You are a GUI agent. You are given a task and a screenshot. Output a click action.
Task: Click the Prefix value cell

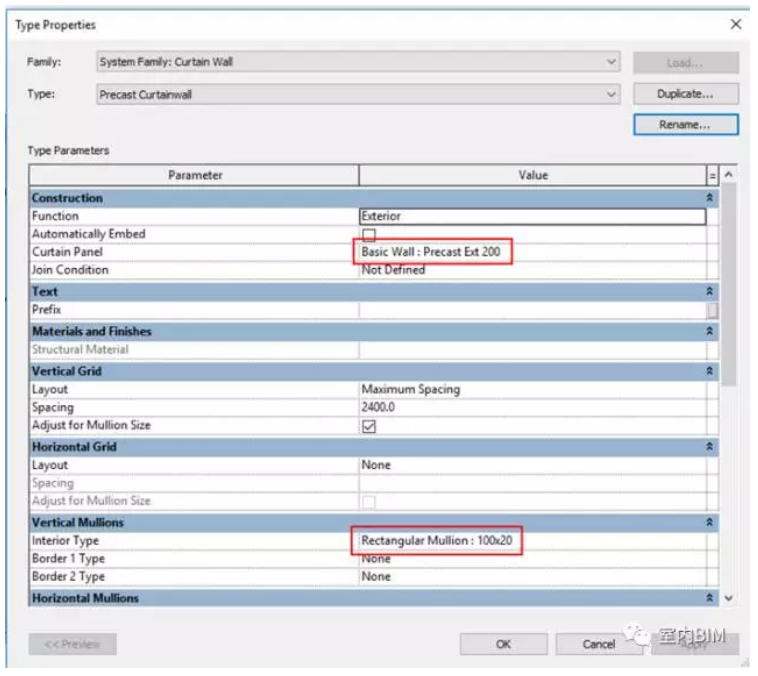coord(533,310)
